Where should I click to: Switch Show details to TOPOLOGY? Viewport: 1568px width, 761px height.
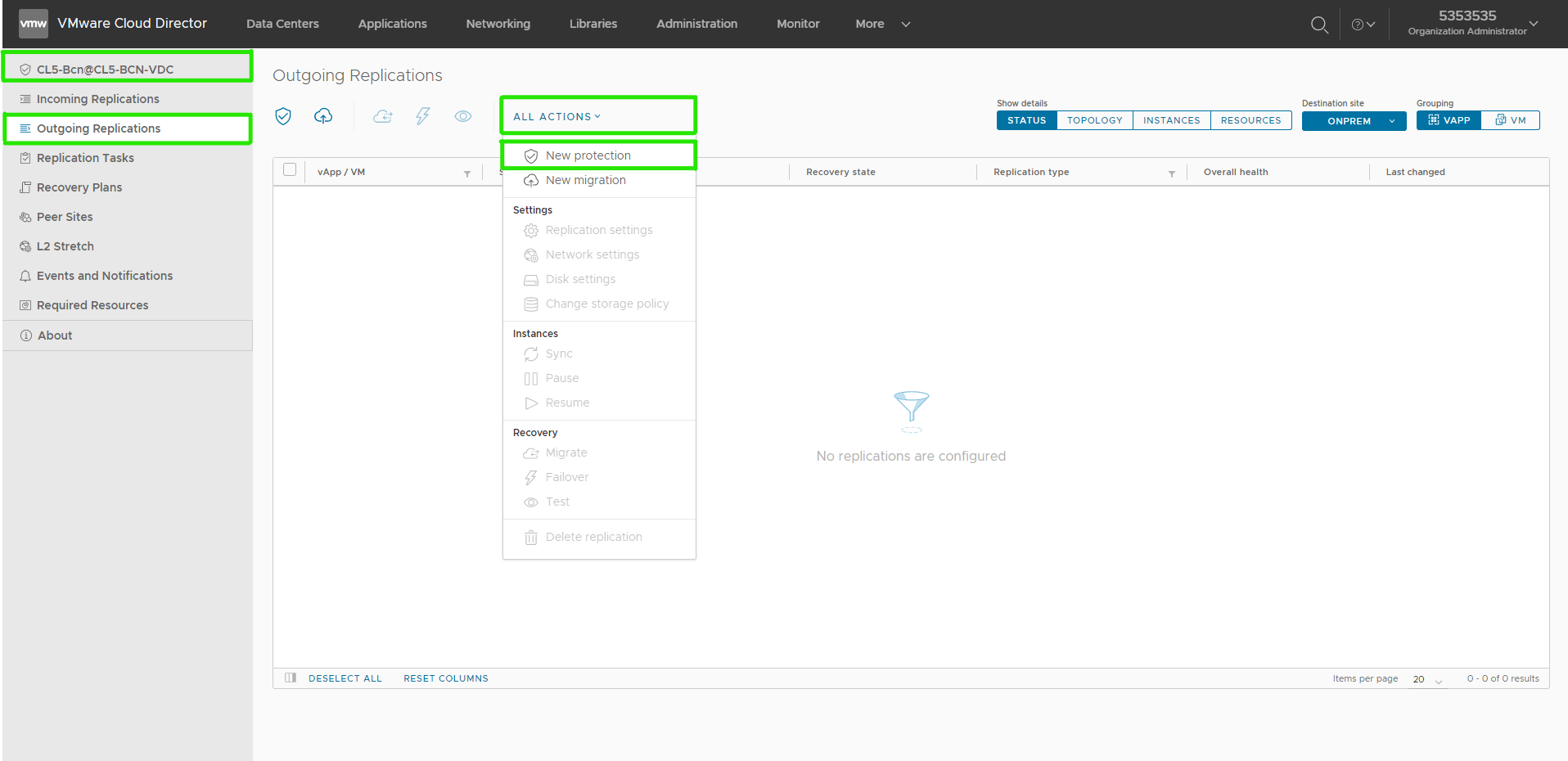[x=1095, y=120]
